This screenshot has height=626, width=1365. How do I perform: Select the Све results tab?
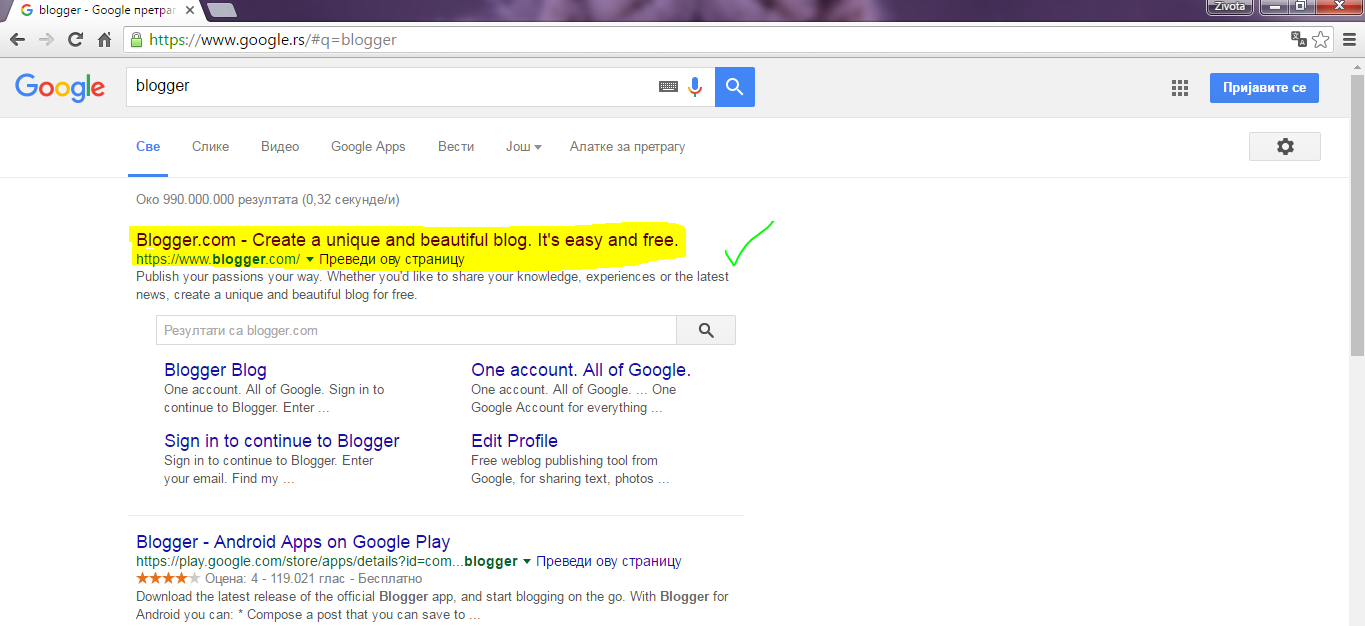point(148,146)
